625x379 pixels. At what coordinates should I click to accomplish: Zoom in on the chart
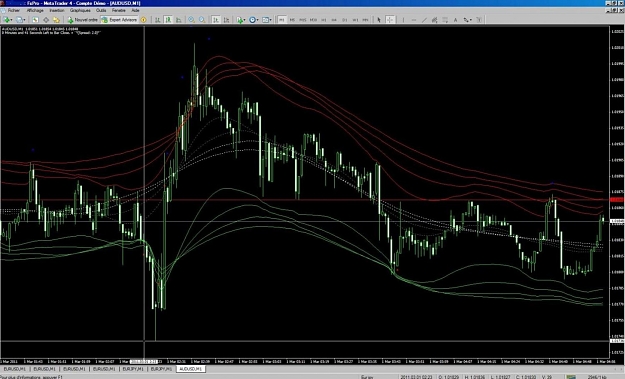[x=191, y=20]
